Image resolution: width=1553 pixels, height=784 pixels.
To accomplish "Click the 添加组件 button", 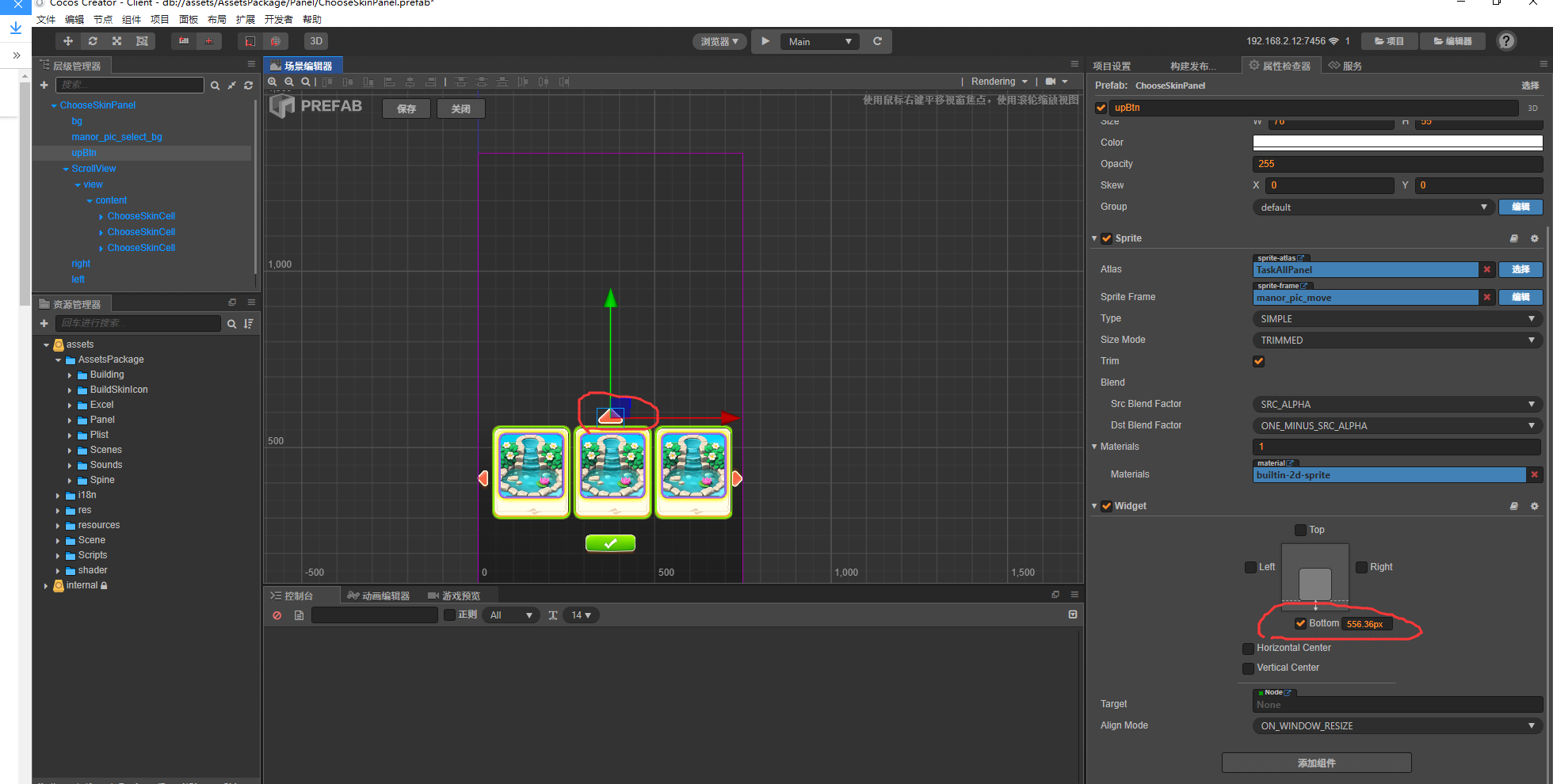I will 1316,763.
